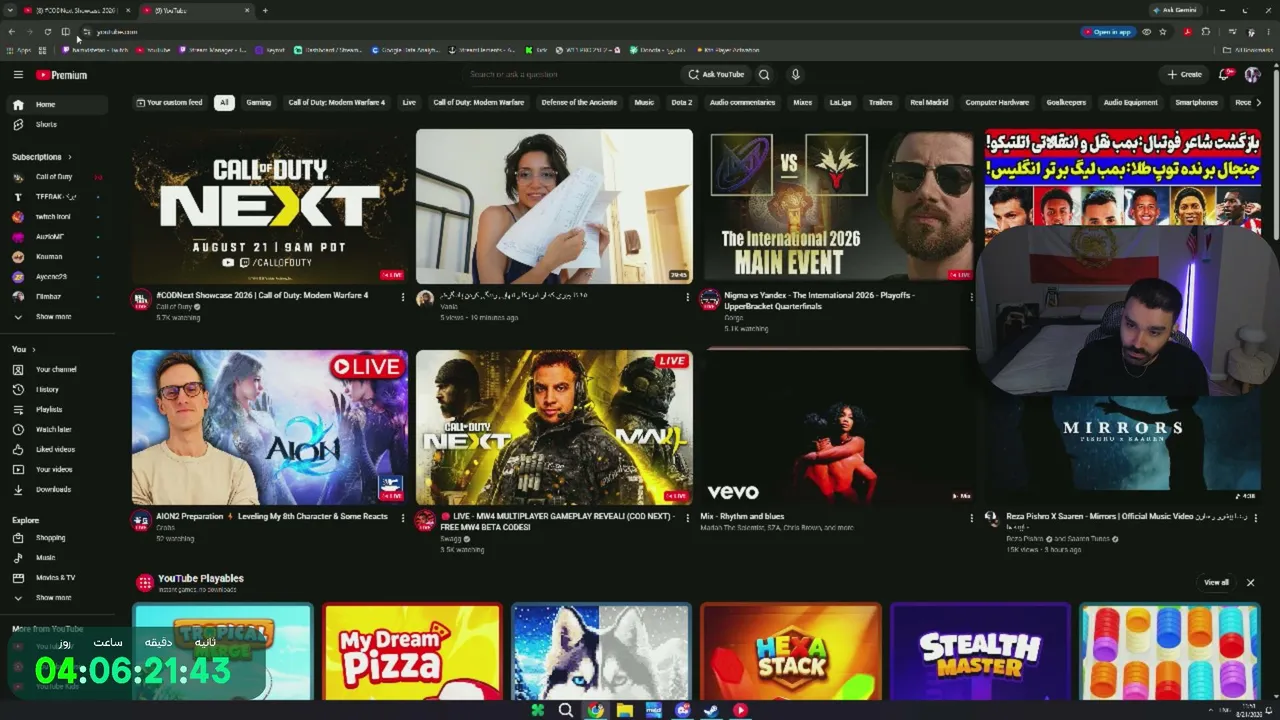Open the browser extensions puzzle icon
The width and height of the screenshot is (1280, 720).
coord(1205,32)
